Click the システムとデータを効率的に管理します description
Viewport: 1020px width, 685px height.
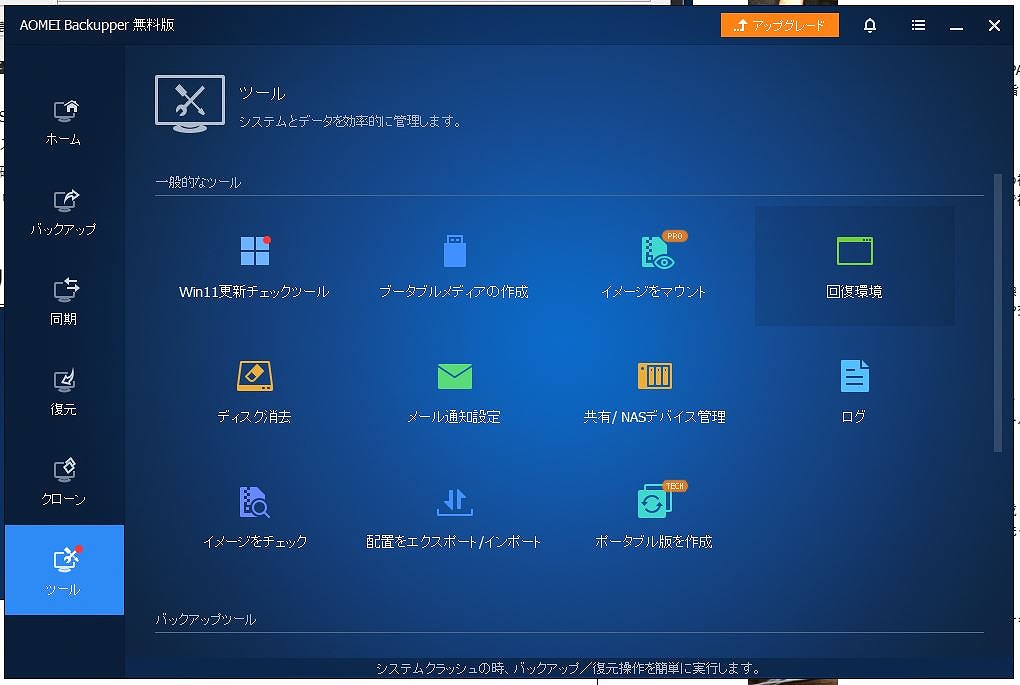pos(350,121)
